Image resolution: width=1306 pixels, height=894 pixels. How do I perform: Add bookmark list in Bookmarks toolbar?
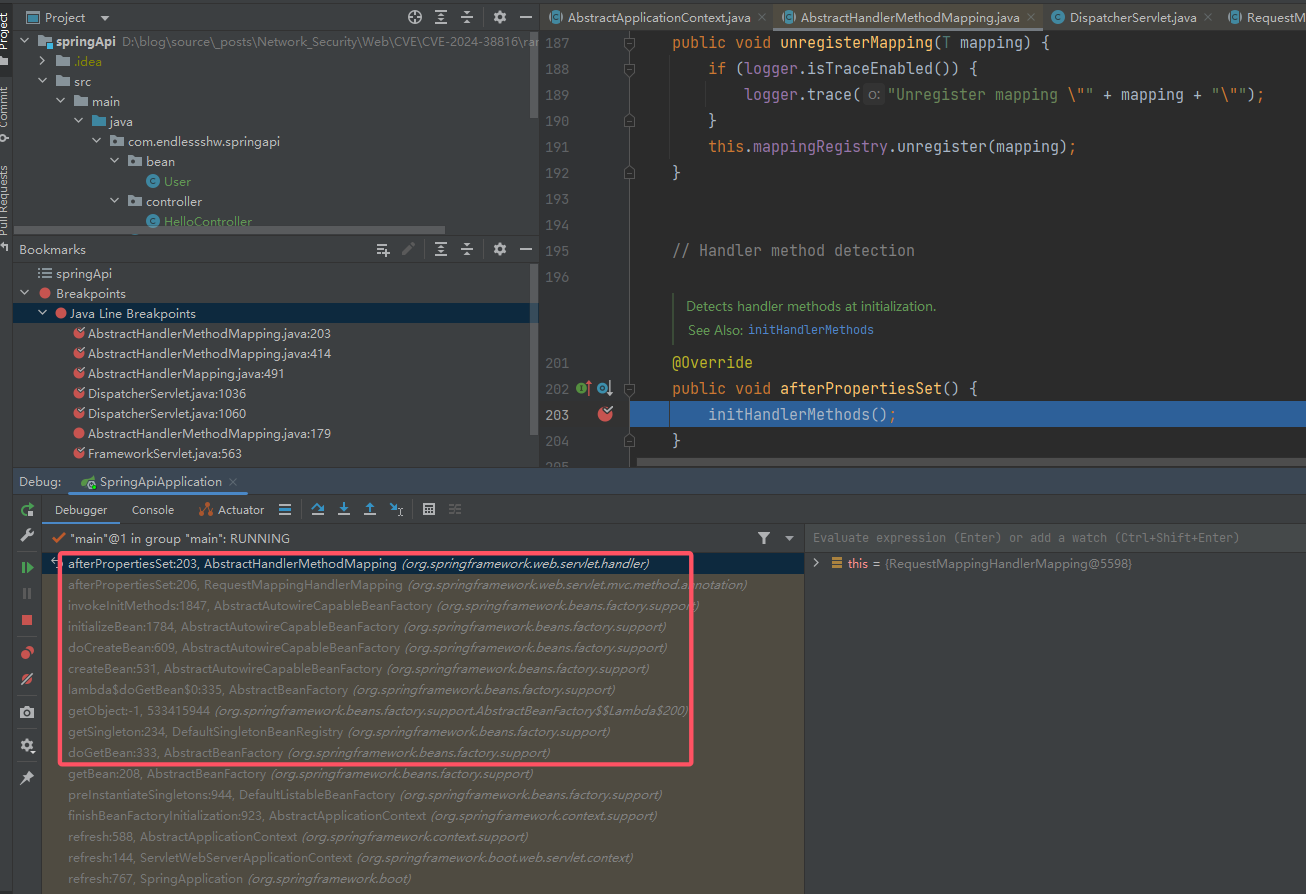point(383,249)
